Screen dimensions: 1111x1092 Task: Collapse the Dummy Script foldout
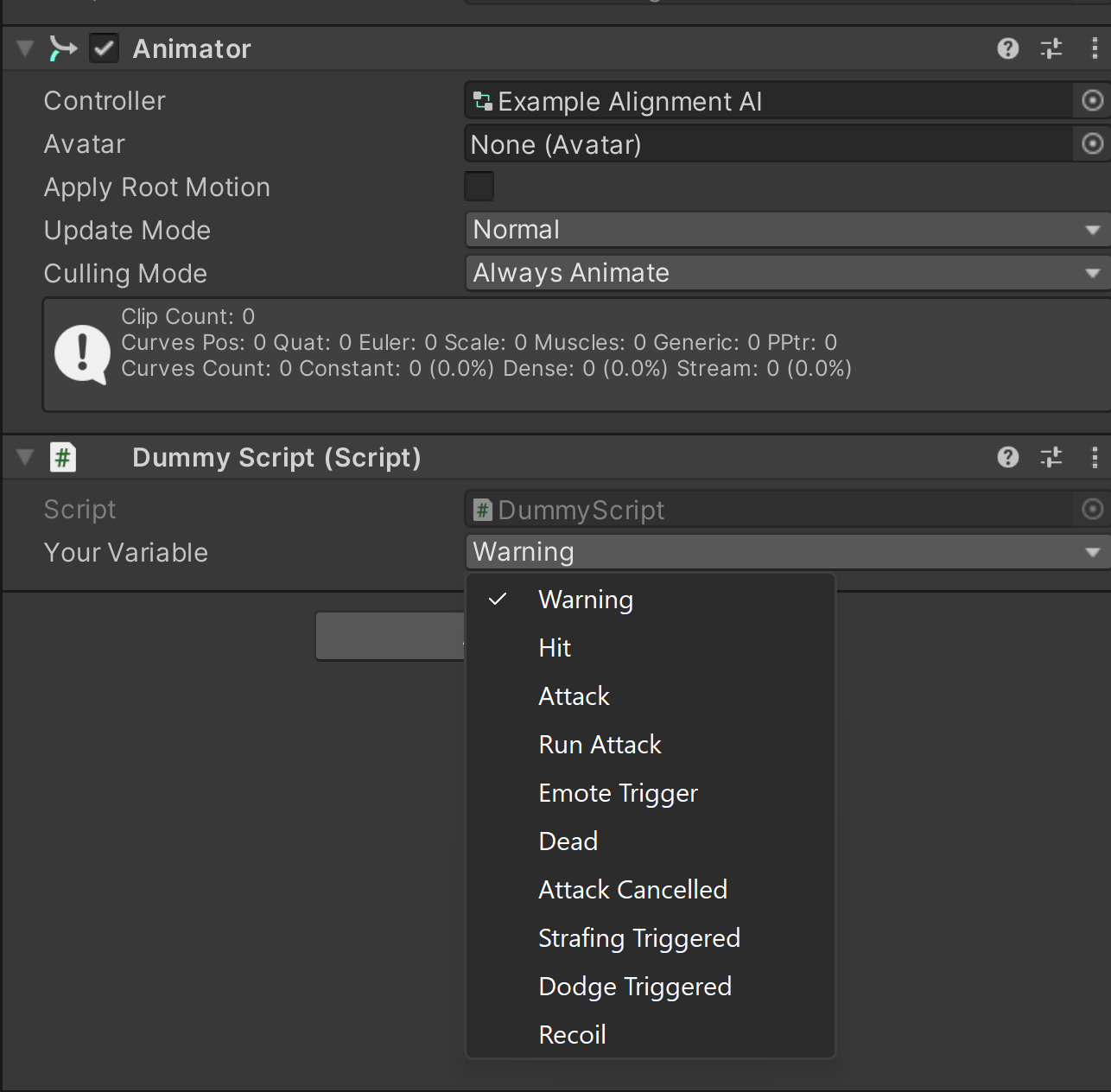tap(25, 457)
